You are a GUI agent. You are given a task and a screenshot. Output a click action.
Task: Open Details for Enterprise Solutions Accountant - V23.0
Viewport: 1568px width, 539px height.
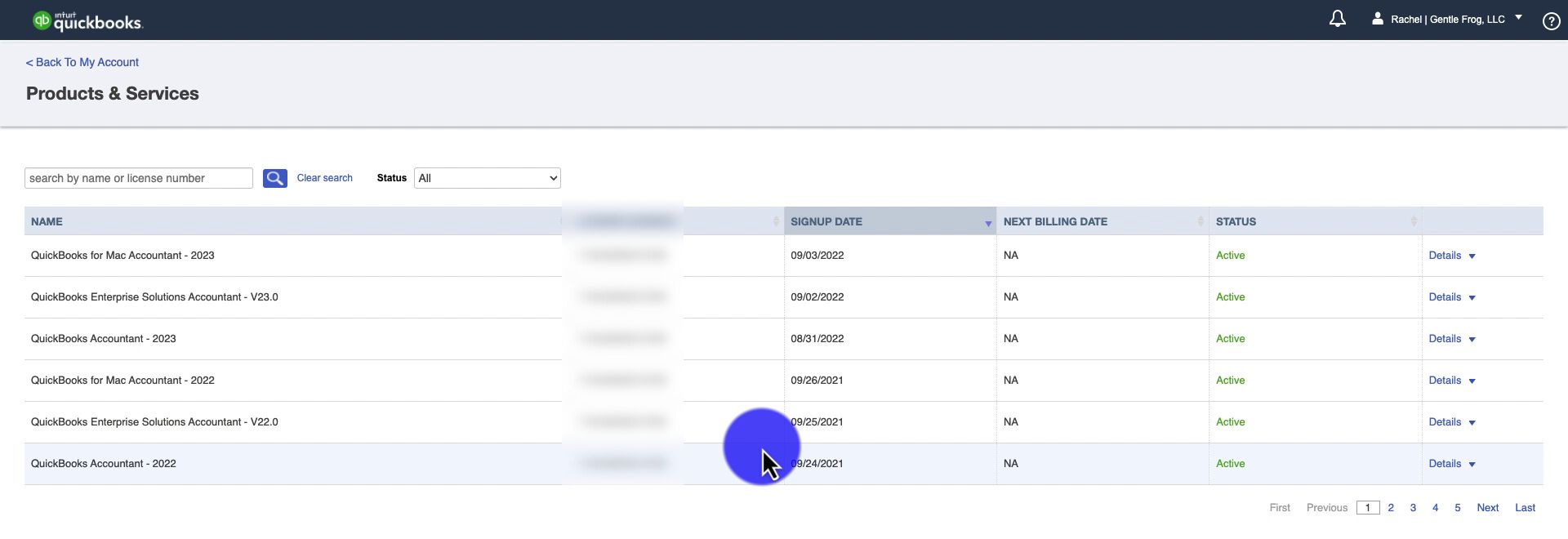(1444, 297)
